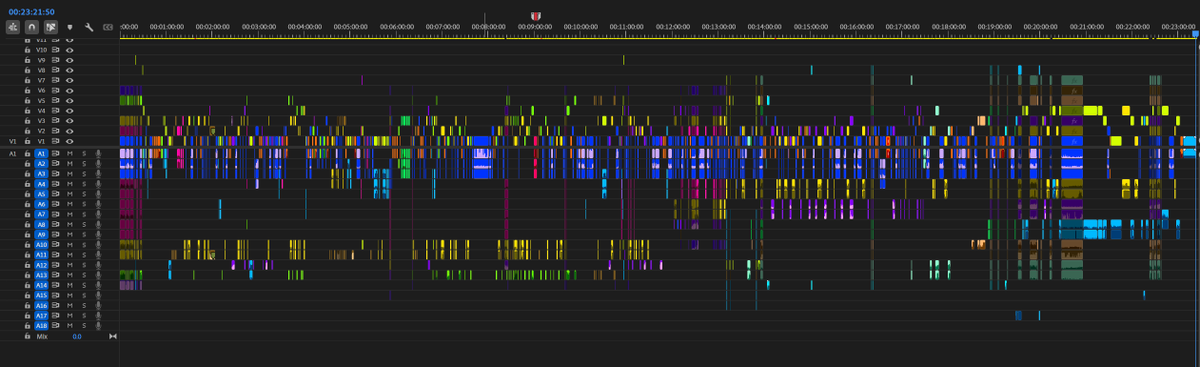Toggle V1 source patching button
The height and width of the screenshot is (367, 1200).
tap(13, 141)
